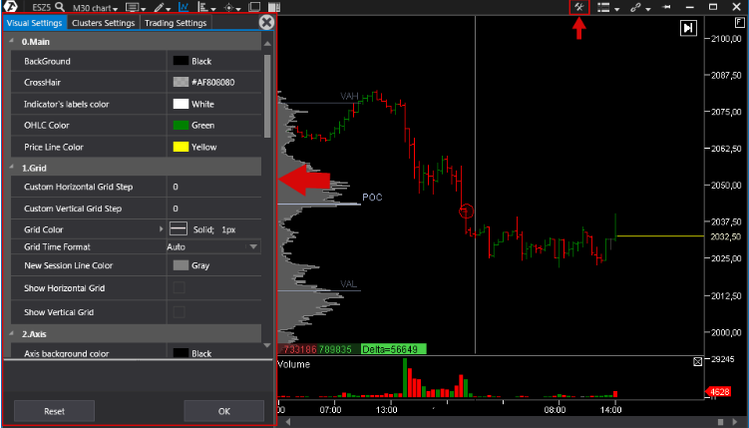Close the Volume panel with X box
This screenshot has height=428, width=749.
tap(697, 362)
